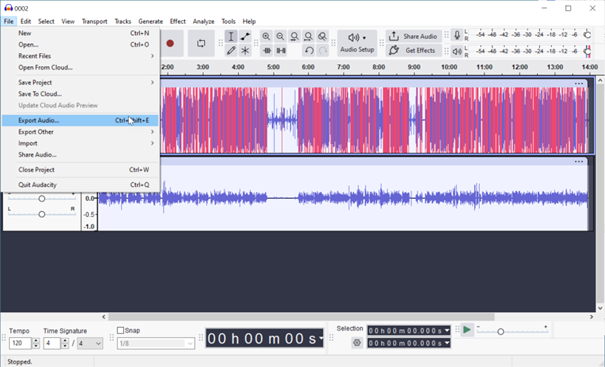Open selection end time format dropdown
This screenshot has height=367, width=605.
[447, 343]
